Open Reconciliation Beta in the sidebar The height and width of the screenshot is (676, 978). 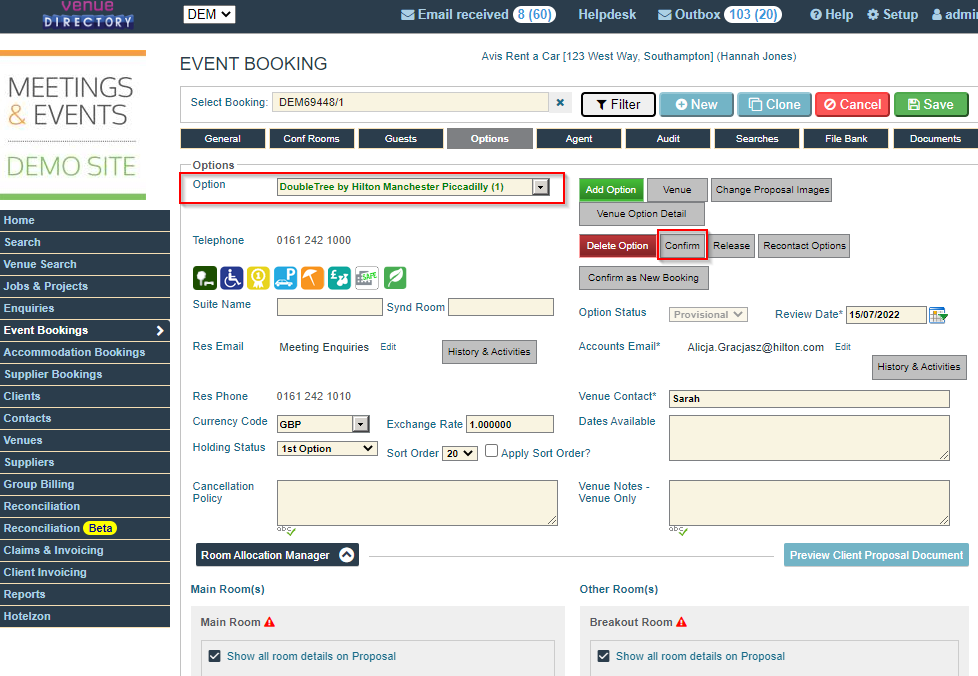tap(85, 528)
